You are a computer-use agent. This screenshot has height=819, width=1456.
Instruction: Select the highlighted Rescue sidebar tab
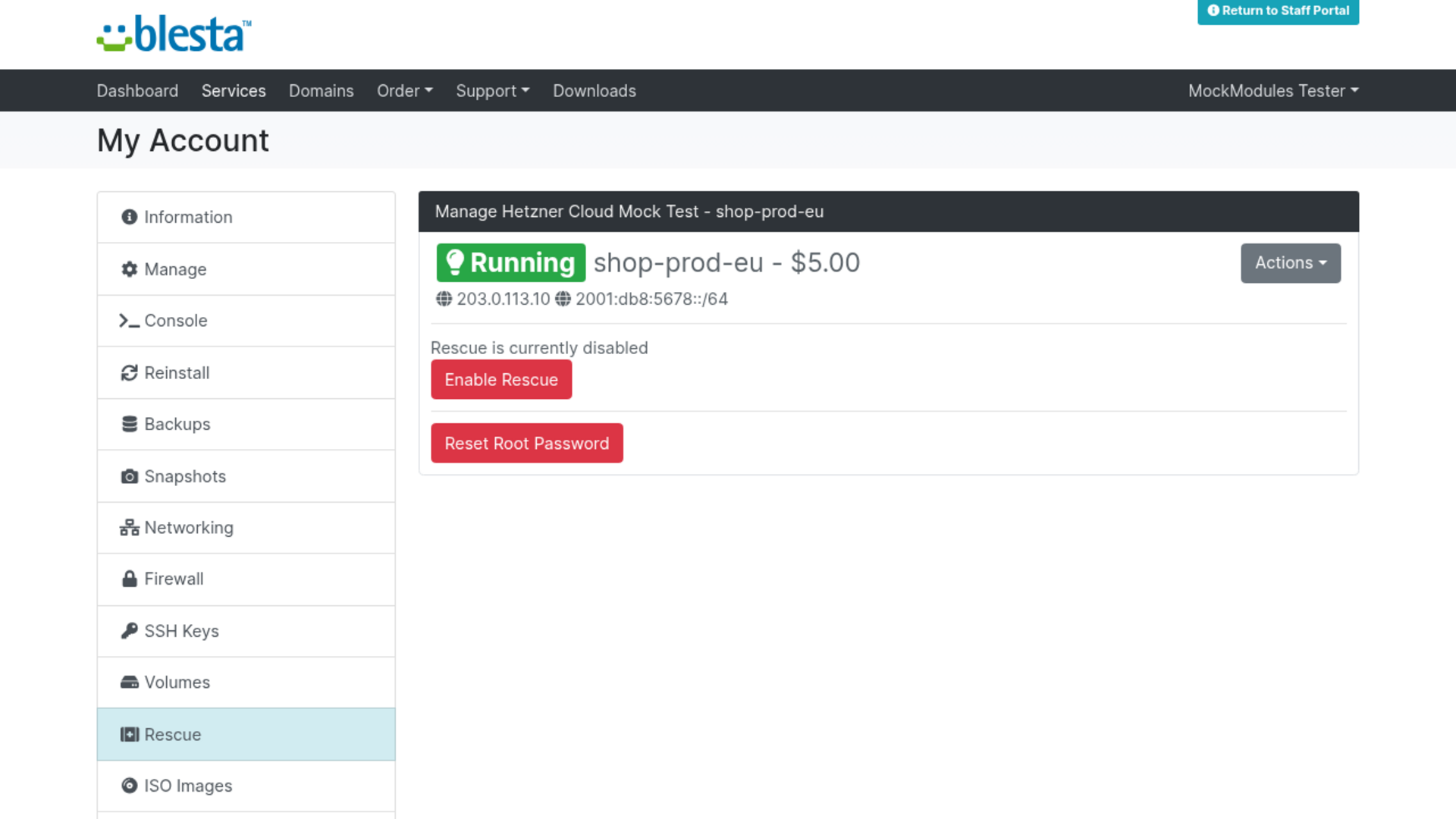tap(246, 734)
